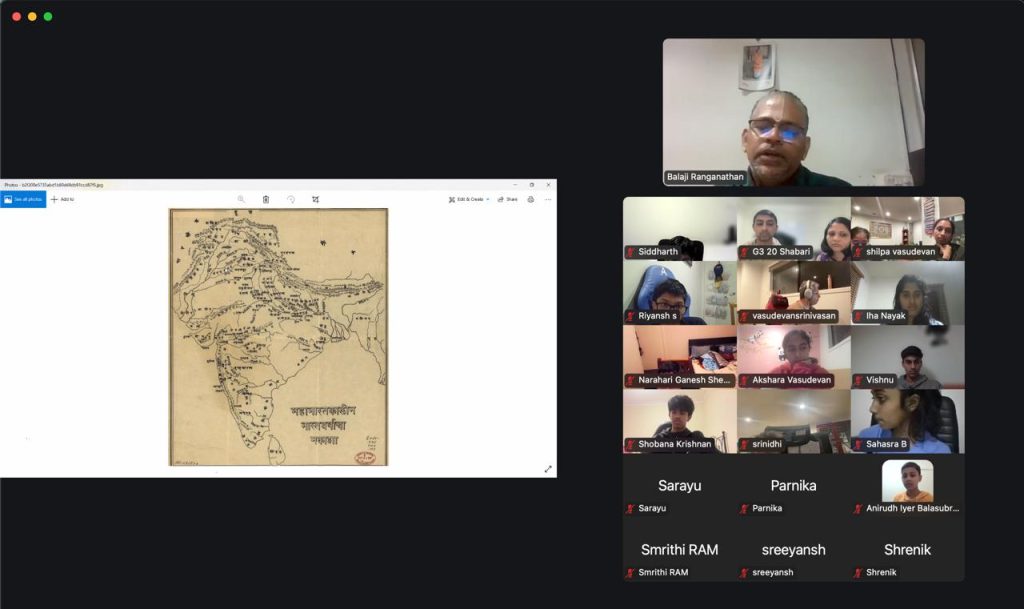
Task: Click the muted mic icon beside Shrenik
Action: pos(858,573)
